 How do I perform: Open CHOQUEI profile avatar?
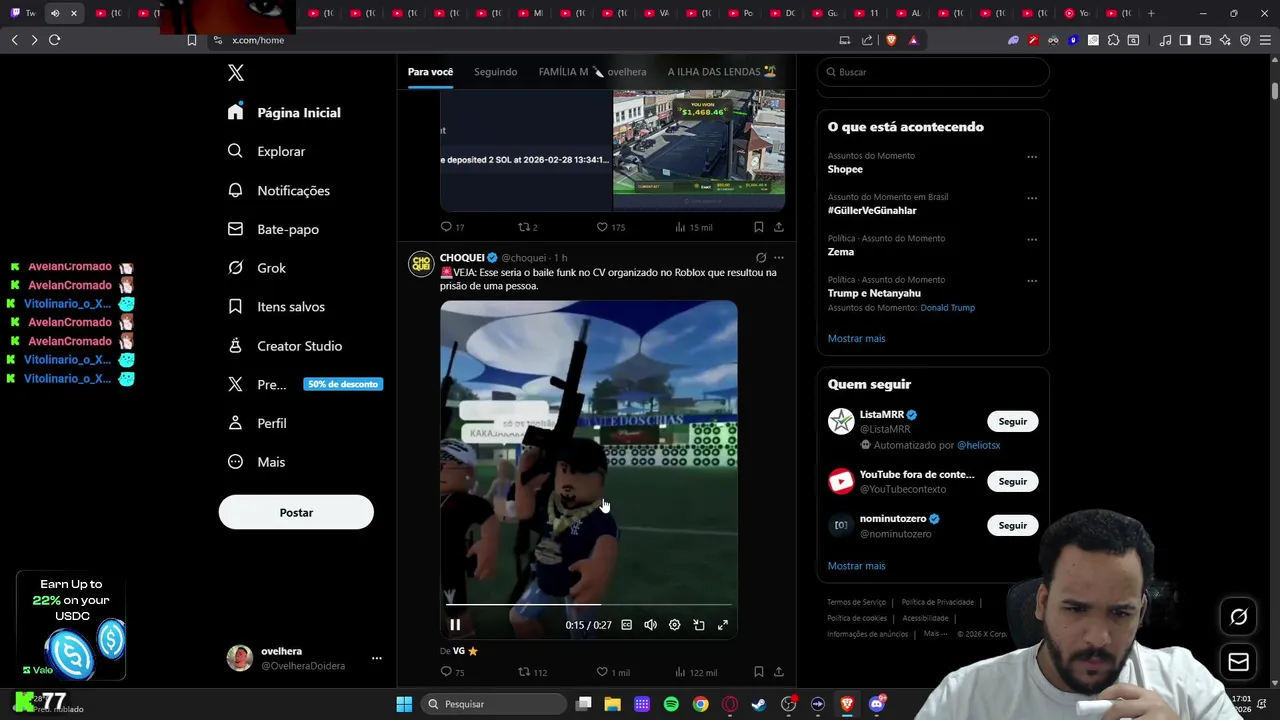click(x=421, y=264)
